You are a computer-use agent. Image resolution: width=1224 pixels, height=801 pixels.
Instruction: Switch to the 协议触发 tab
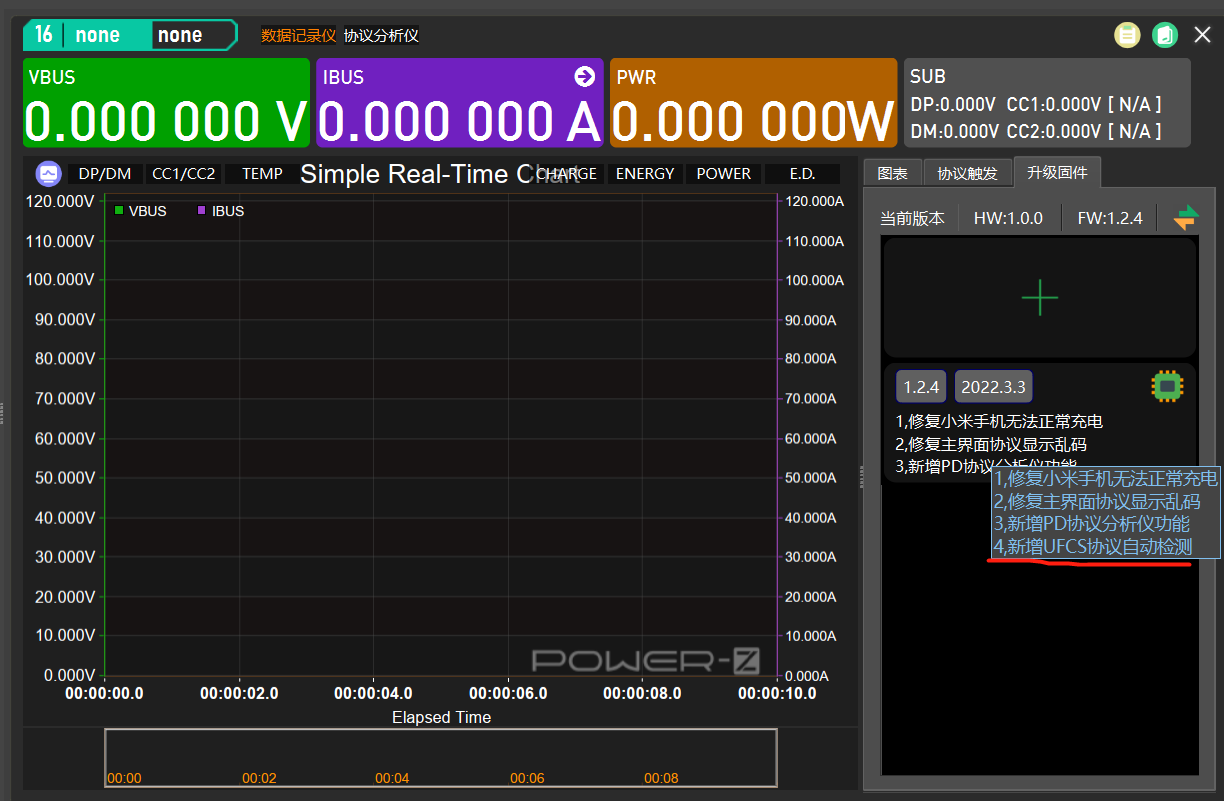pos(967,173)
